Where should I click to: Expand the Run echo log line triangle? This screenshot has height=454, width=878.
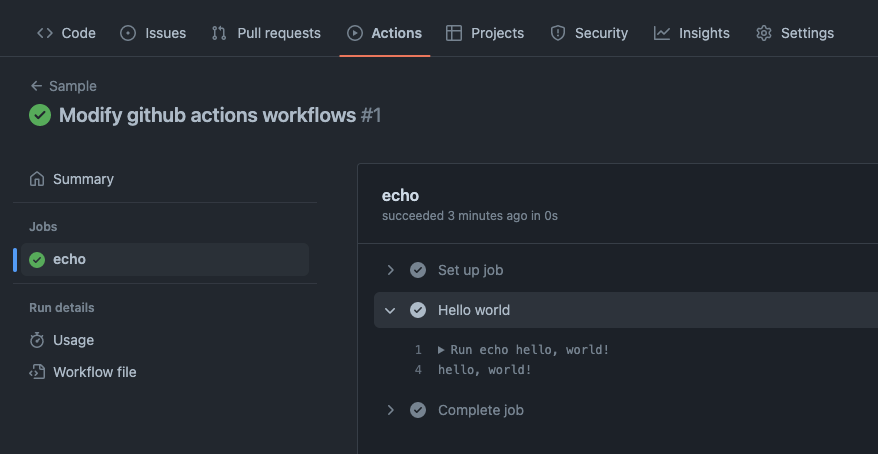click(442, 350)
